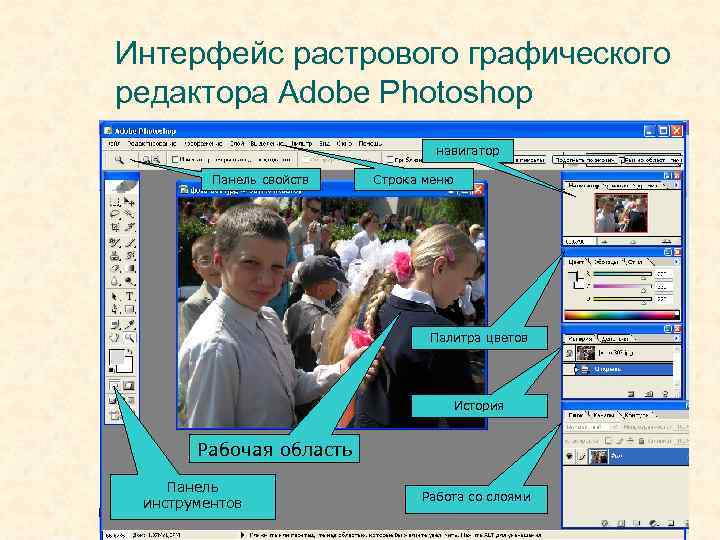720x540 pixels.
Task: Switch to Quick Mask mode in toolbox
Action: (129, 386)
